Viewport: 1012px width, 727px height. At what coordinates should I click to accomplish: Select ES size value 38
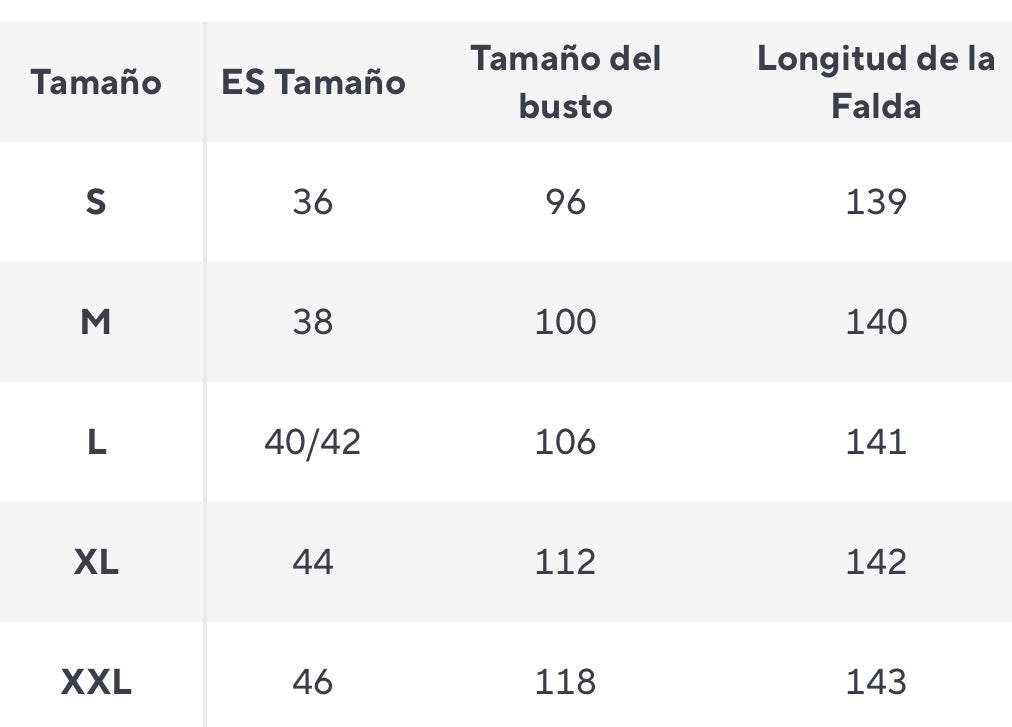click(x=313, y=322)
